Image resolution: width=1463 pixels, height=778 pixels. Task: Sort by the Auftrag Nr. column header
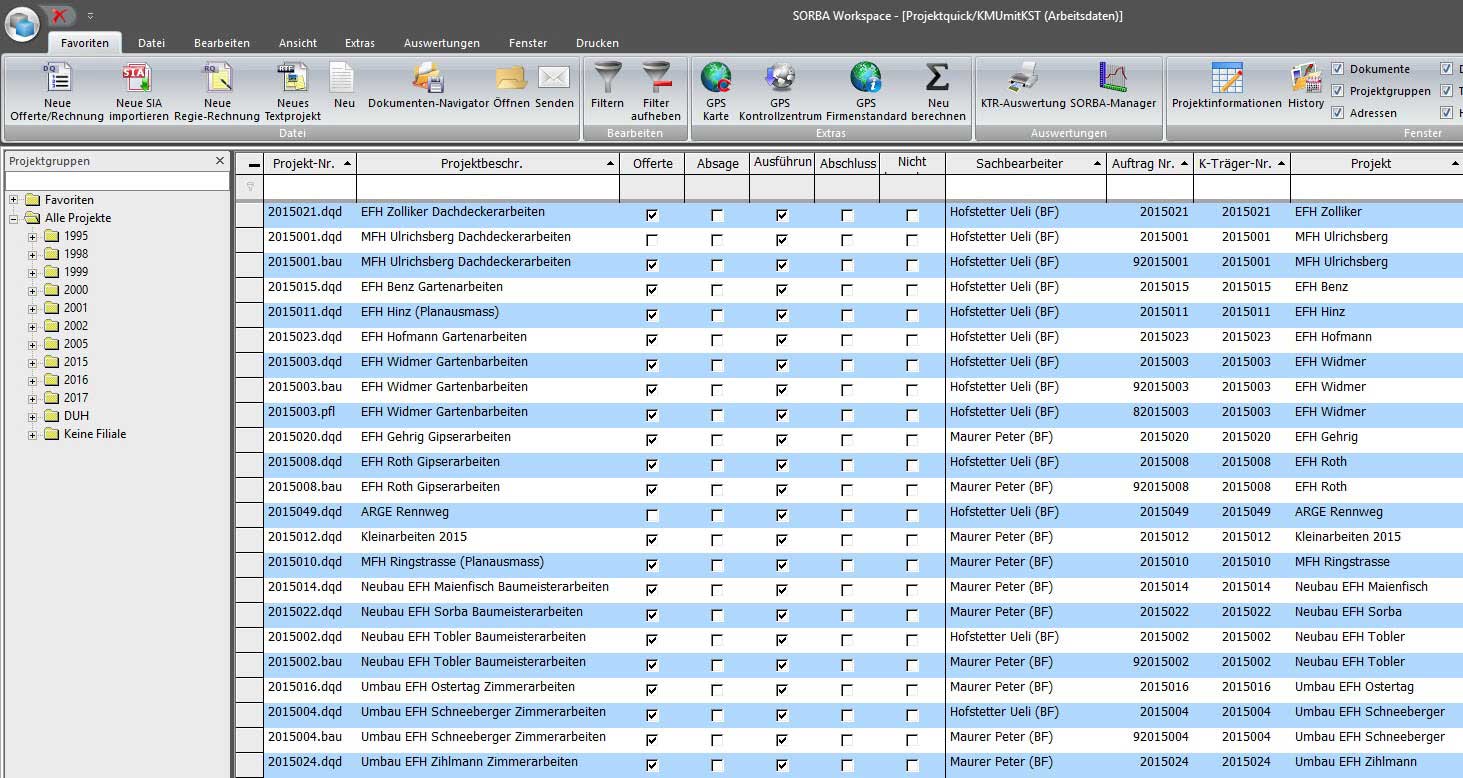pyautogui.click(x=1149, y=163)
